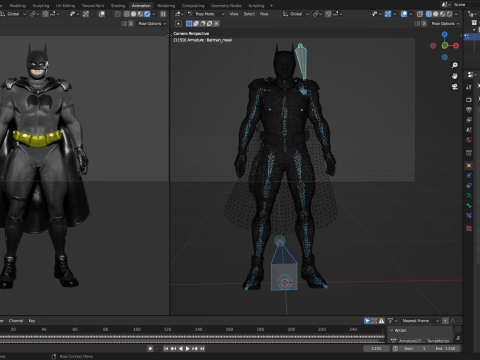Toggle only-show-errors warning filter in timeline
The height and width of the screenshot is (360, 480).
[x=381, y=321]
